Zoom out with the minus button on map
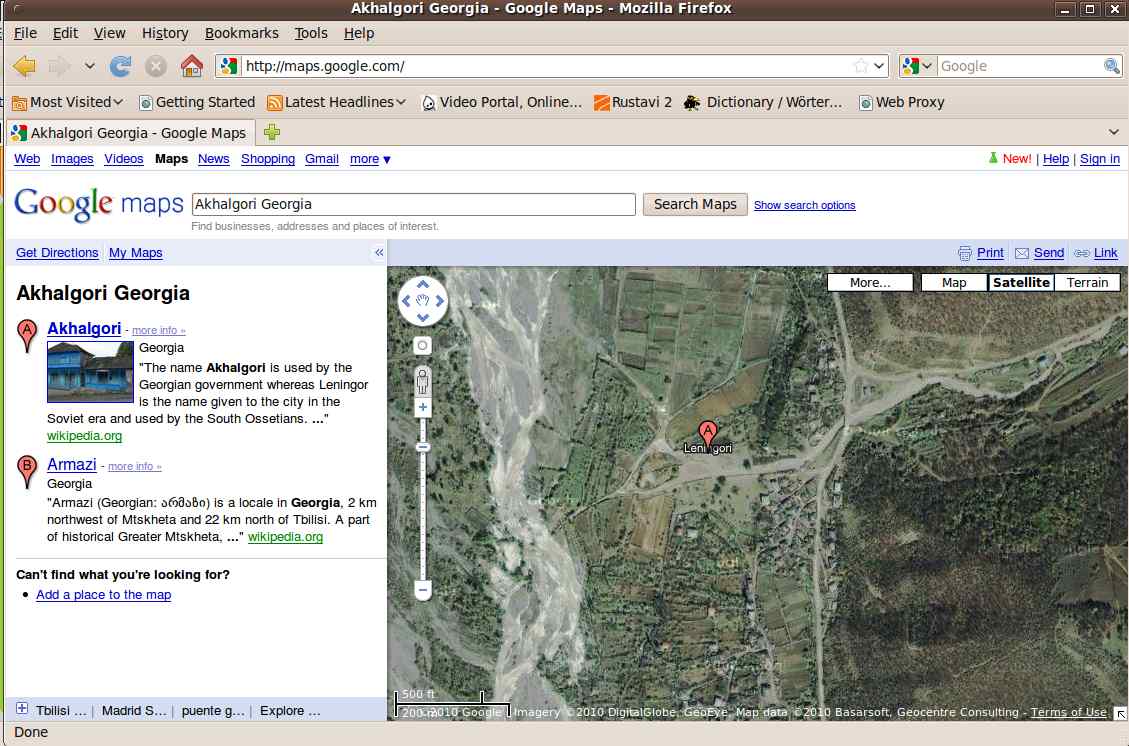The image size is (1129, 746). click(423, 590)
